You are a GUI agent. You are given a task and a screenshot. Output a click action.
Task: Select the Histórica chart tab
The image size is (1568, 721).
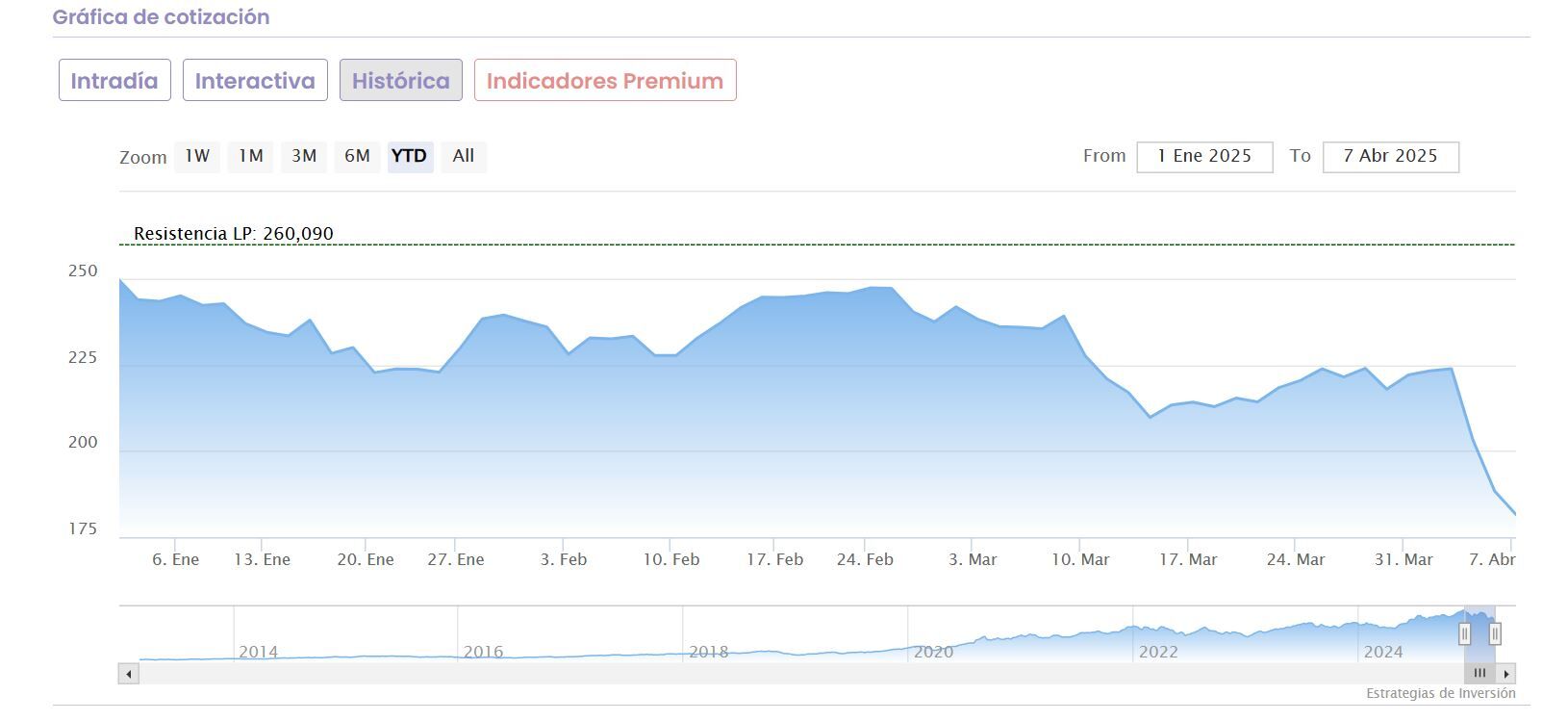coord(400,80)
